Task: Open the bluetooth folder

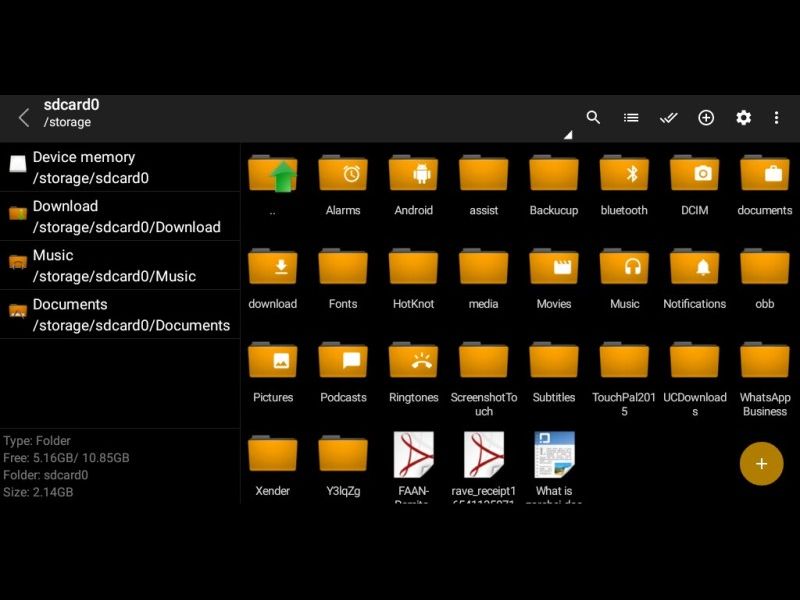Action: (x=624, y=176)
